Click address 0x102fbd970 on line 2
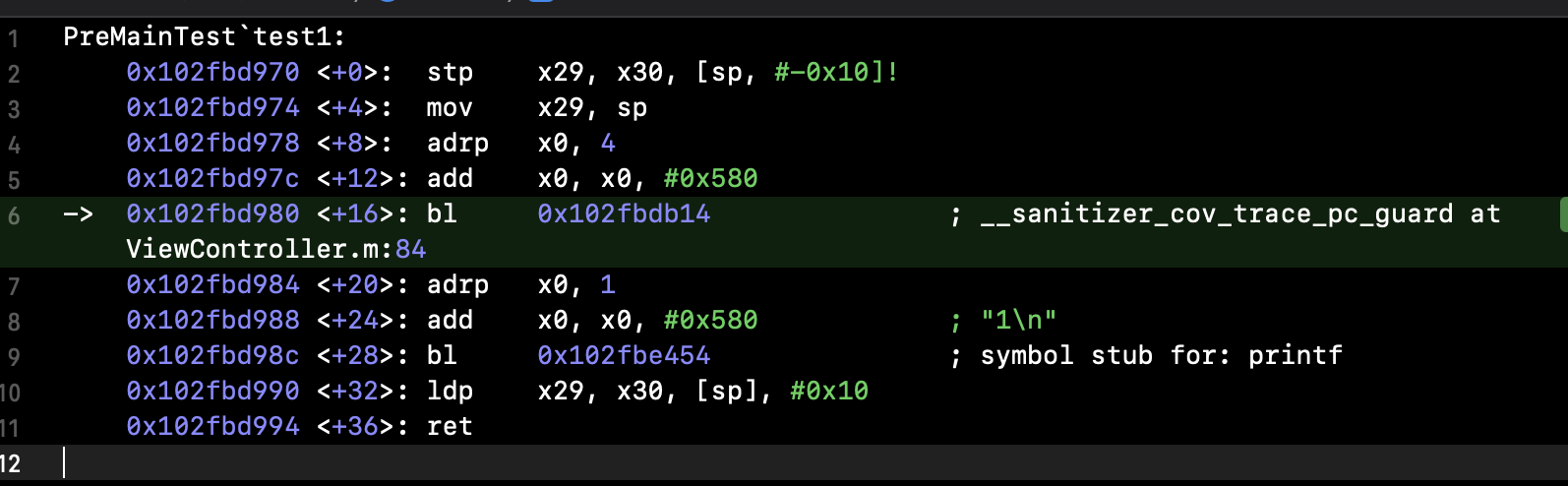The width and height of the screenshot is (1568, 486). 212,73
